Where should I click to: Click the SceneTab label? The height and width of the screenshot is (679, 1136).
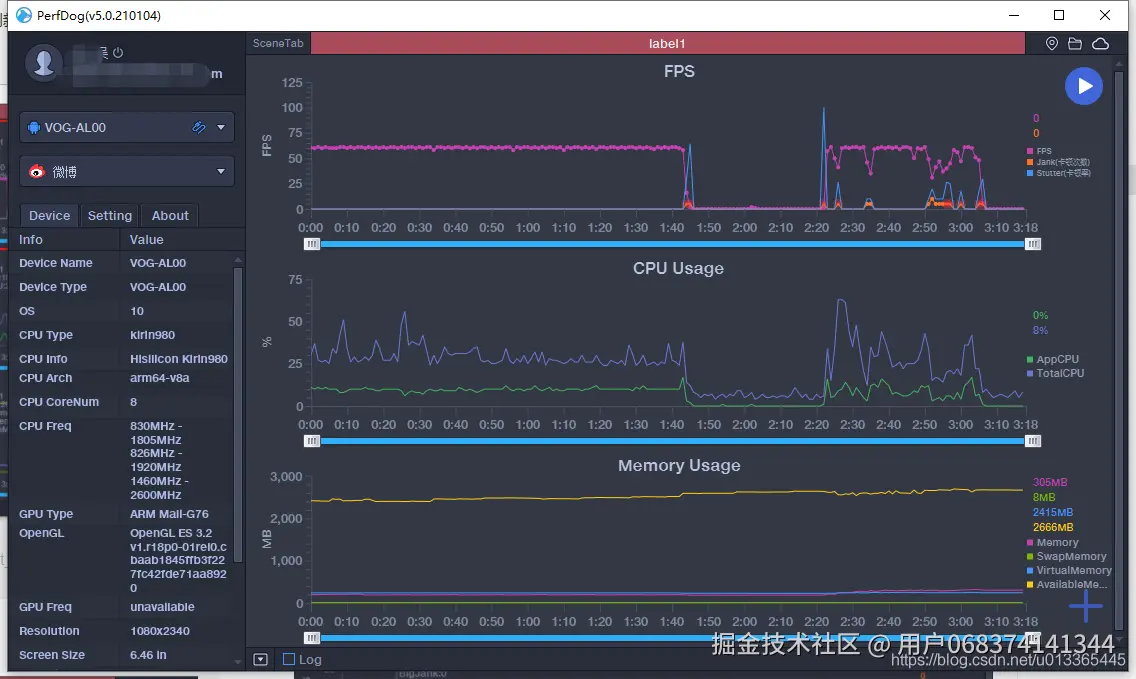278,43
